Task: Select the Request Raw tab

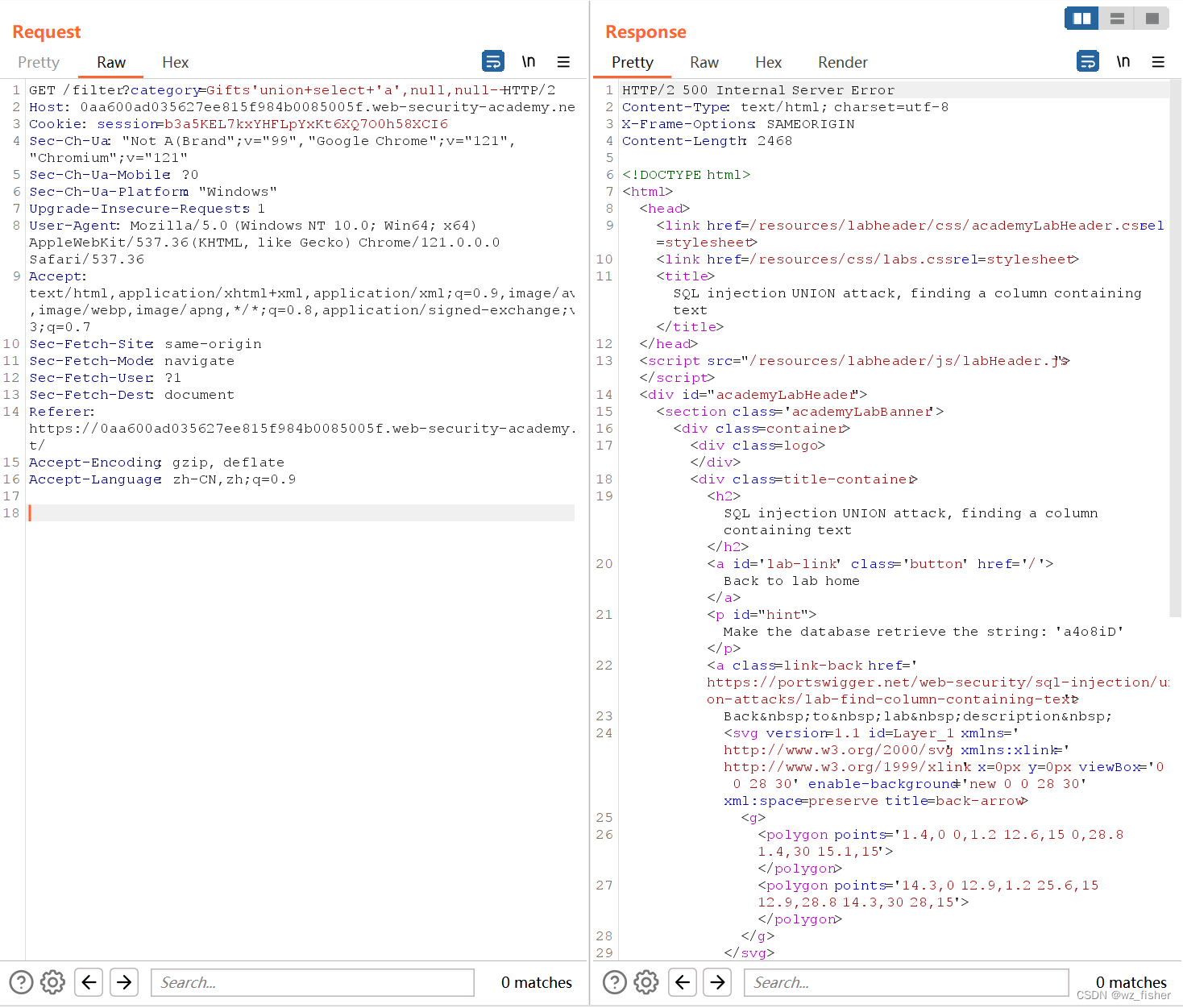Action: [x=111, y=62]
